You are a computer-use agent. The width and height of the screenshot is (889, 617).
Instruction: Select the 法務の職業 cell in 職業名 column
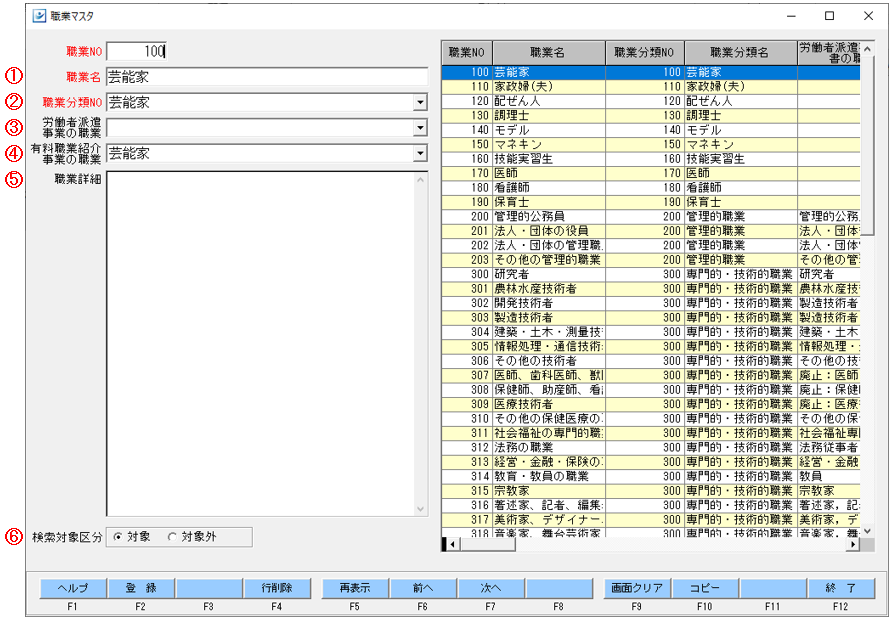(548, 448)
